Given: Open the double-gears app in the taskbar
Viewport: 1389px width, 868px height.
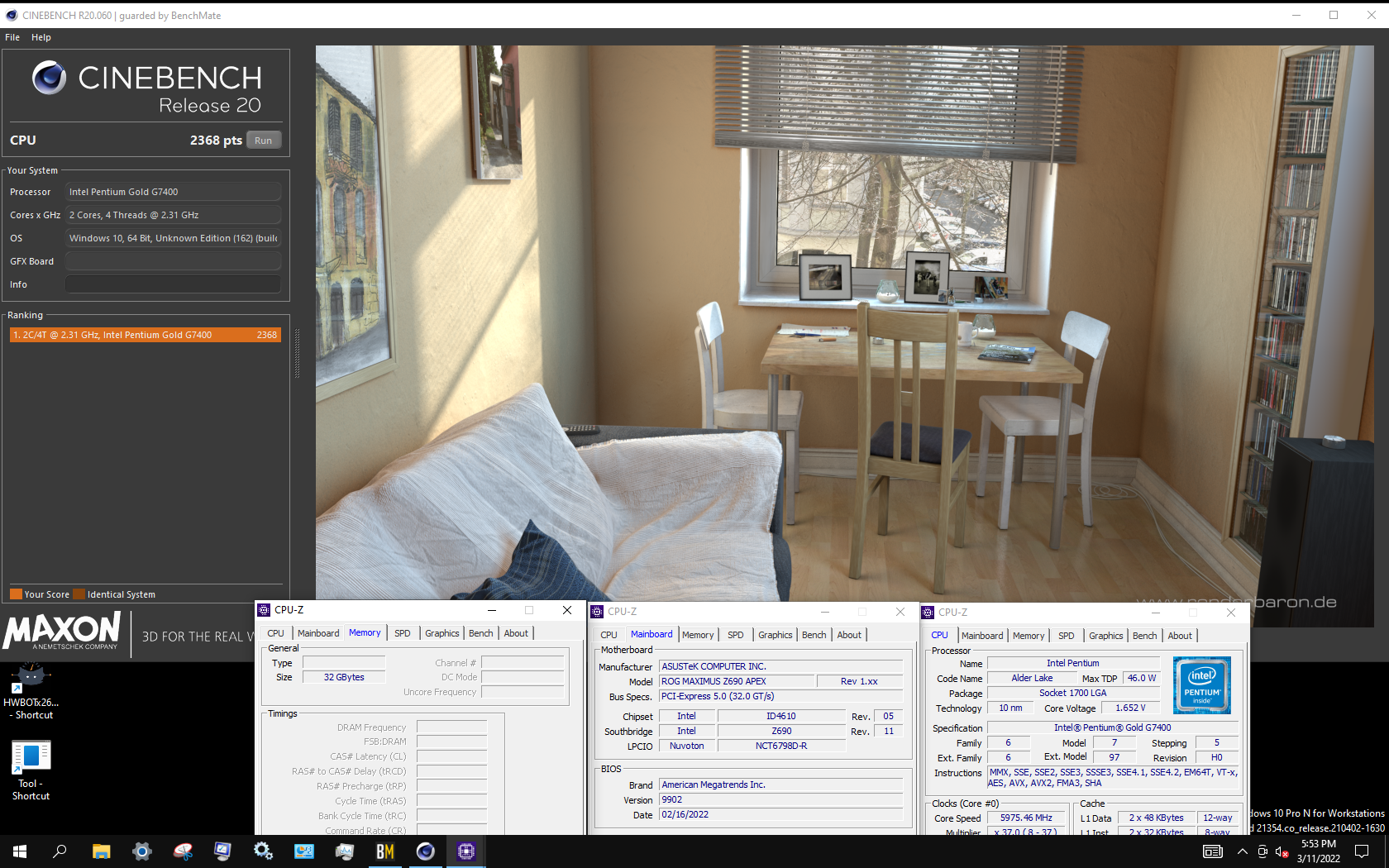Looking at the screenshot, I should pyautogui.click(x=263, y=851).
